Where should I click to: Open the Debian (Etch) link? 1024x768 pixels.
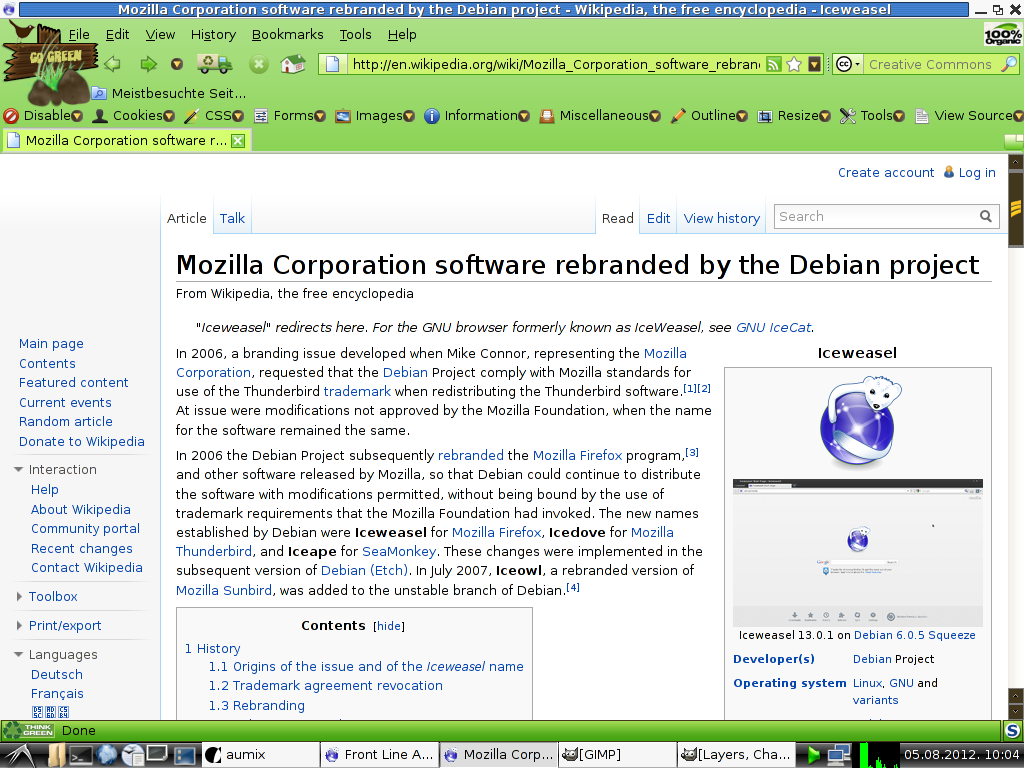click(364, 570)
